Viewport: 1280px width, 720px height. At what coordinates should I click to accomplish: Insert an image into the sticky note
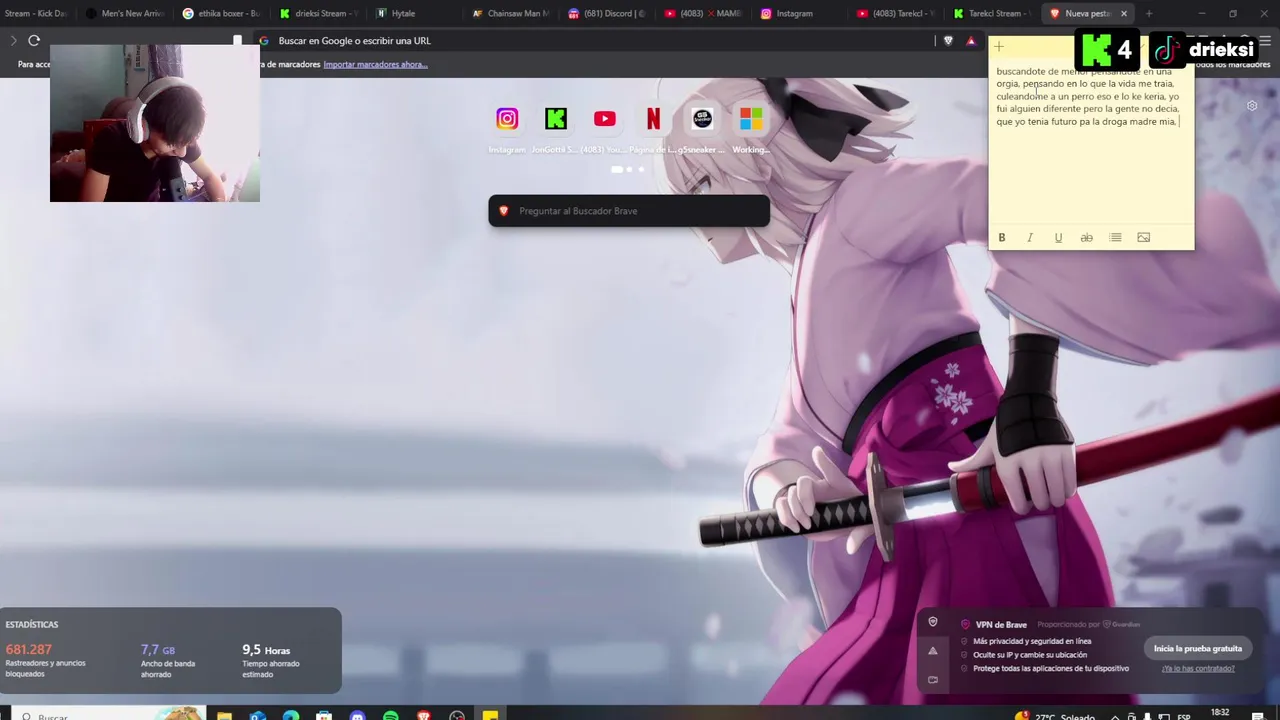pos(1144,237)
